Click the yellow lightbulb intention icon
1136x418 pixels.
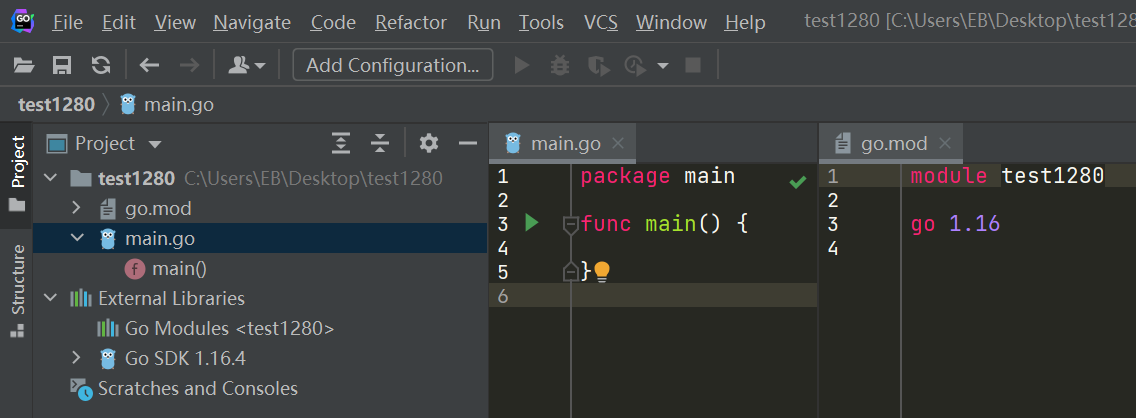pos(602,272)
